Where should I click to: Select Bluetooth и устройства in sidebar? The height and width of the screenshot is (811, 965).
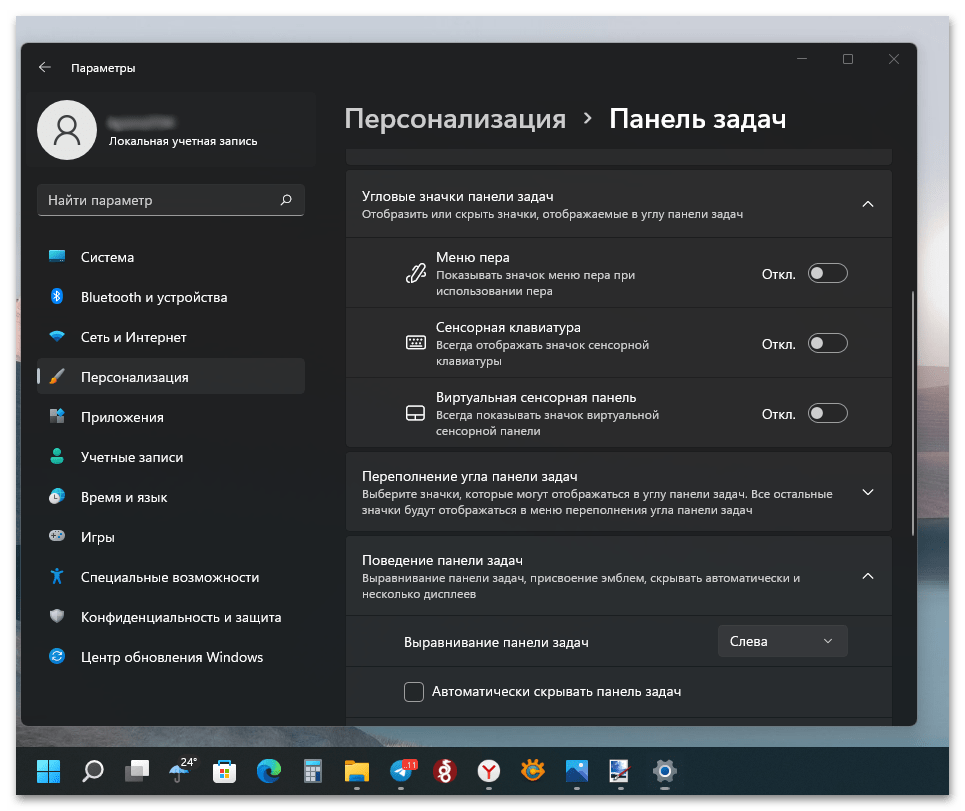(153, 297)
